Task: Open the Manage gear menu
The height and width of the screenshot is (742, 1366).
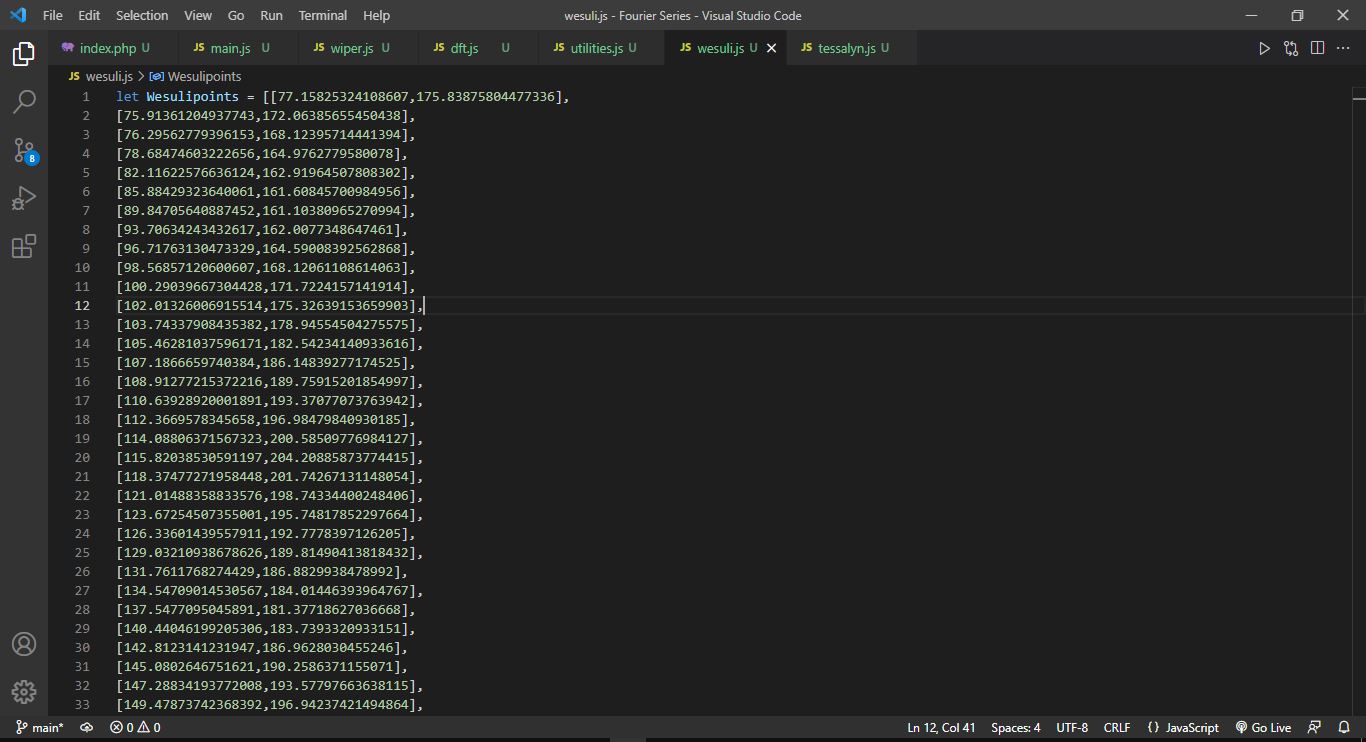Action: pos(24,691)
